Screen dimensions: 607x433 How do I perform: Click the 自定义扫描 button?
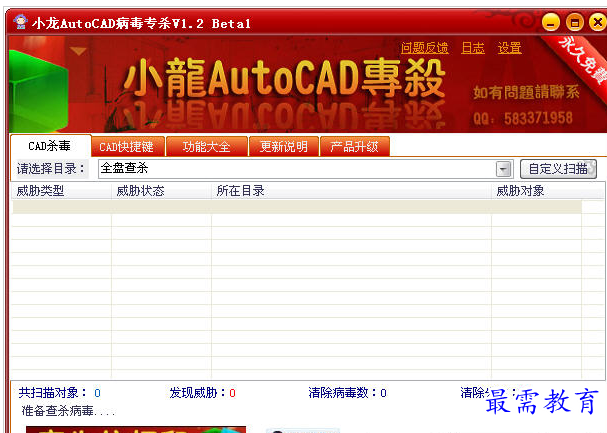(558, 169)
